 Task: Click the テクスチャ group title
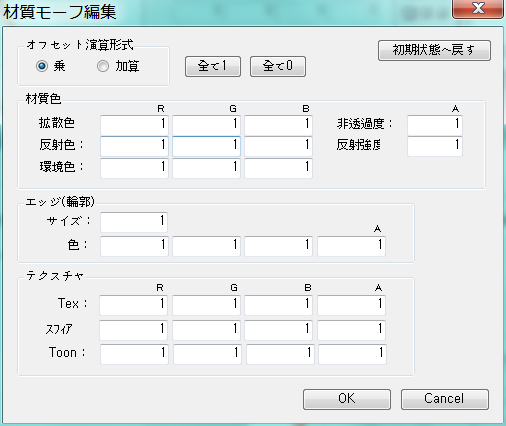[55, 276]
